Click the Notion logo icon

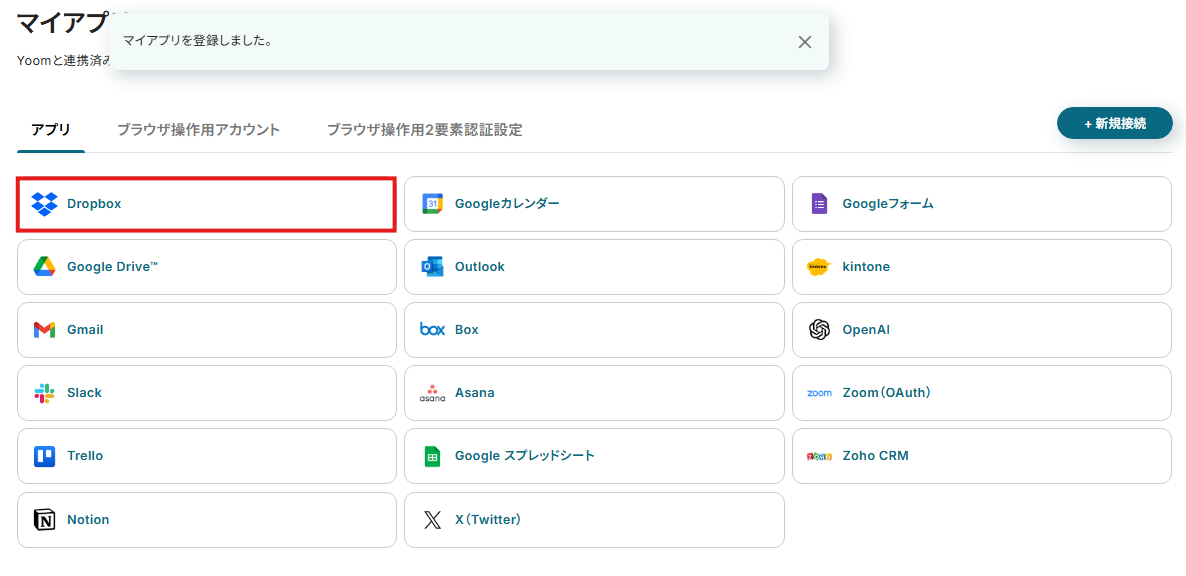pyautogui.click(x=44, y=520)
